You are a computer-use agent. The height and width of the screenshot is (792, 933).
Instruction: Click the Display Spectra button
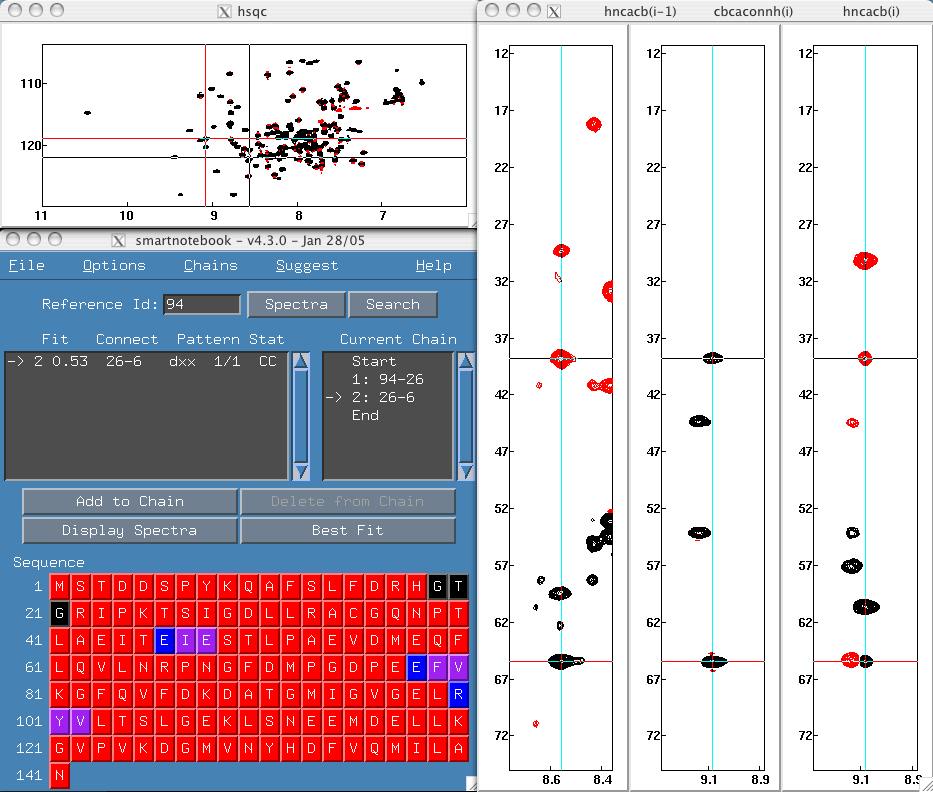point(129,530)
